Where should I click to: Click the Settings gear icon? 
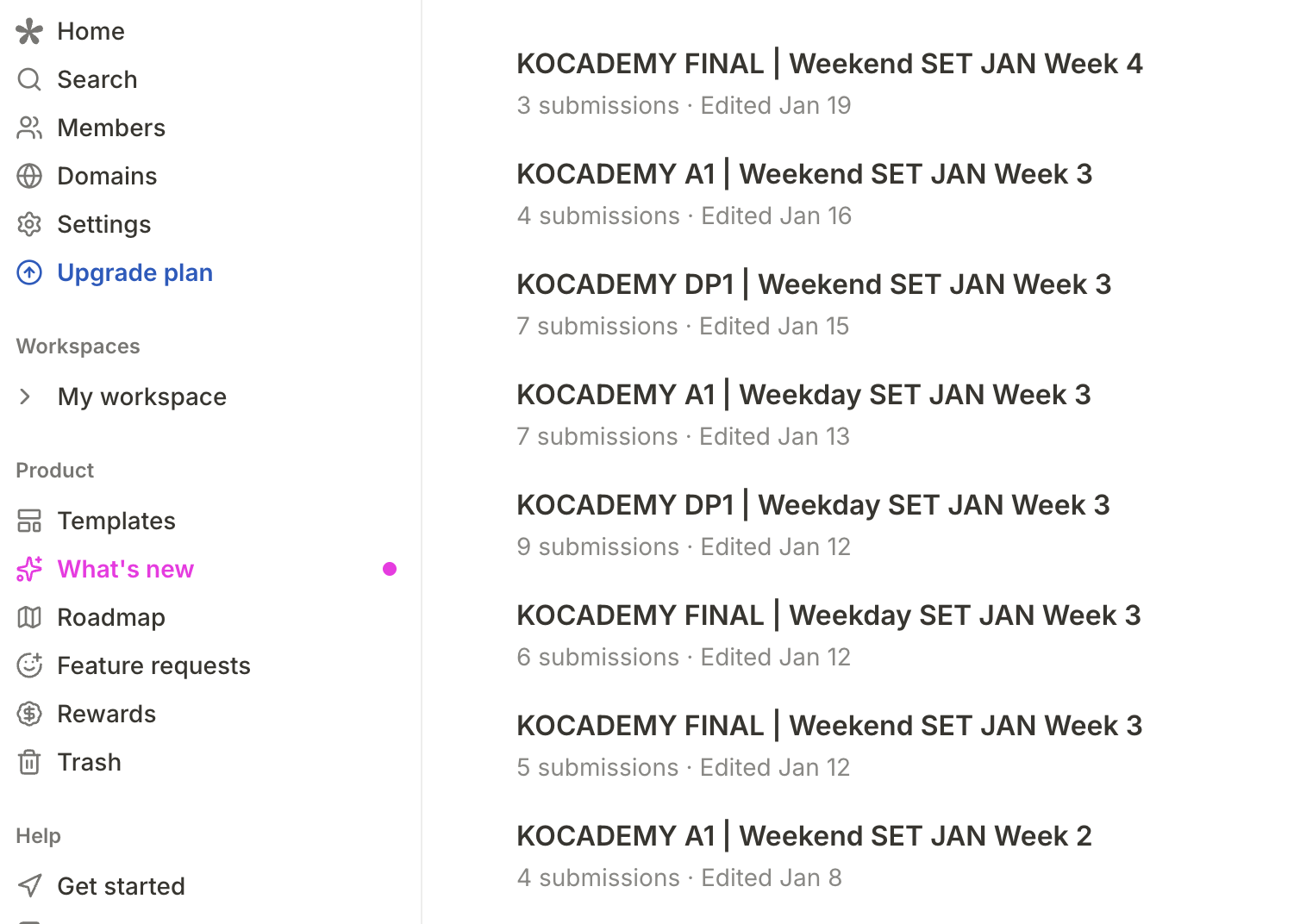[29, 225]
